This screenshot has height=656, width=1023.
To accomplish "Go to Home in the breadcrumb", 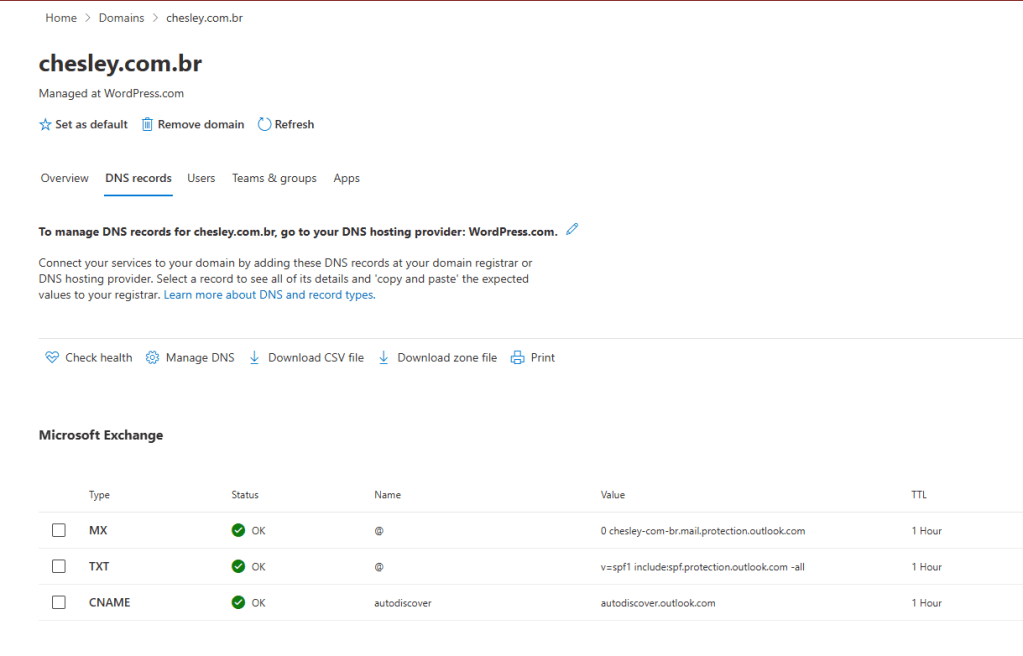I will [x=61, y=18].
